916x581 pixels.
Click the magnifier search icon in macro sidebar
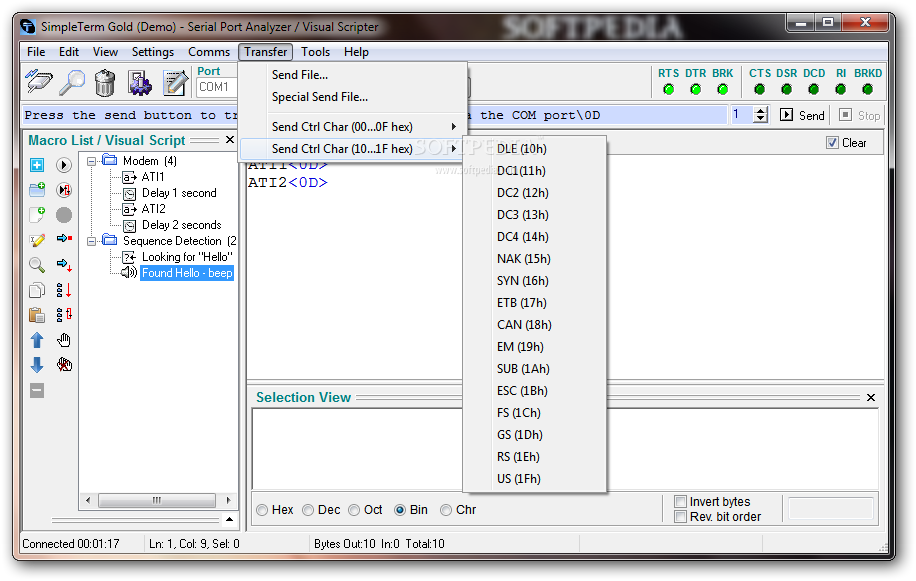tap(37, 265)
